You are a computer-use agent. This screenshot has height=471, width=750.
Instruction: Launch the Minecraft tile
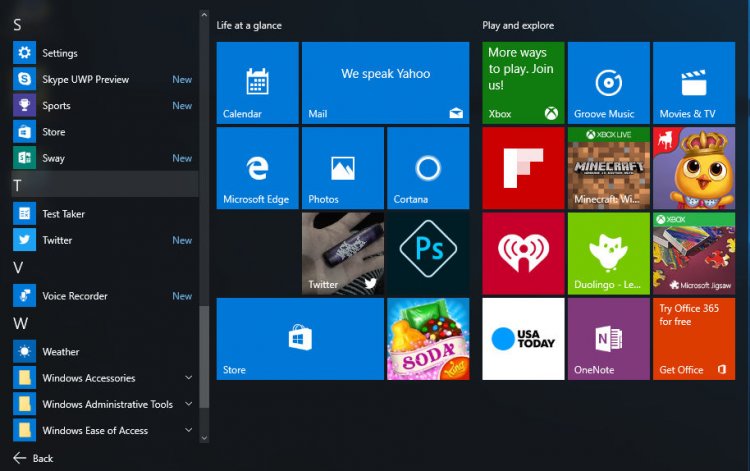[608, 168]
